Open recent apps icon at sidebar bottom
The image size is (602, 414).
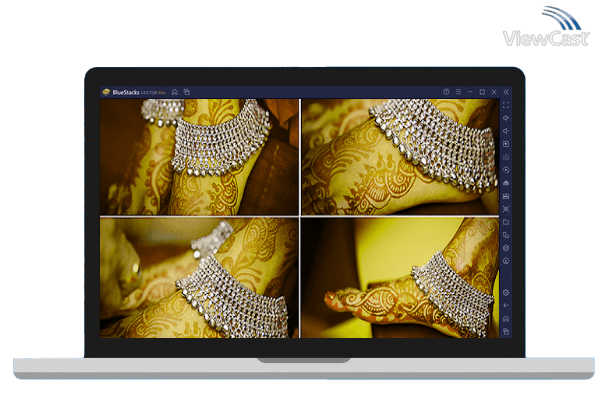pyautogui.click(x=506, y=331)
